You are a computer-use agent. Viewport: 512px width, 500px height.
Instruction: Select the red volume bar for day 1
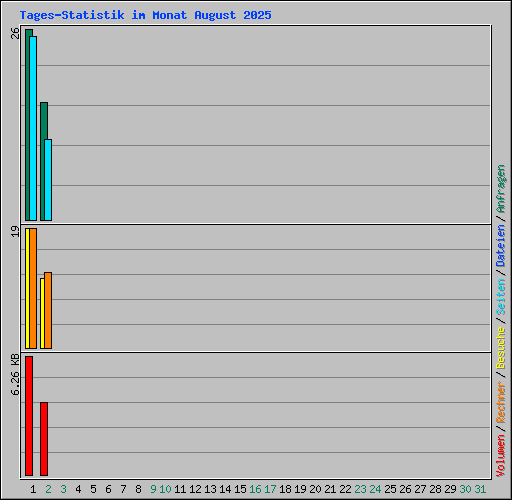point(29,416)
